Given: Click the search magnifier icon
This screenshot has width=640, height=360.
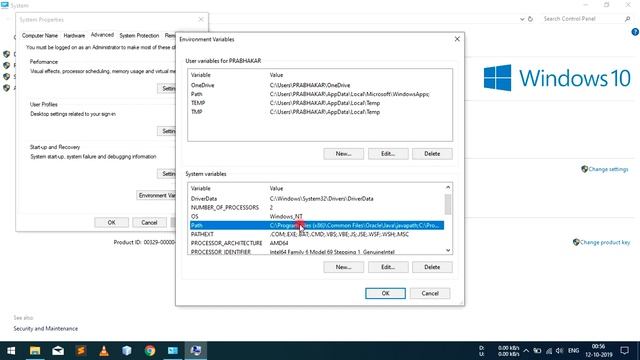Looking at the screenshot, I should pos(627,19).
